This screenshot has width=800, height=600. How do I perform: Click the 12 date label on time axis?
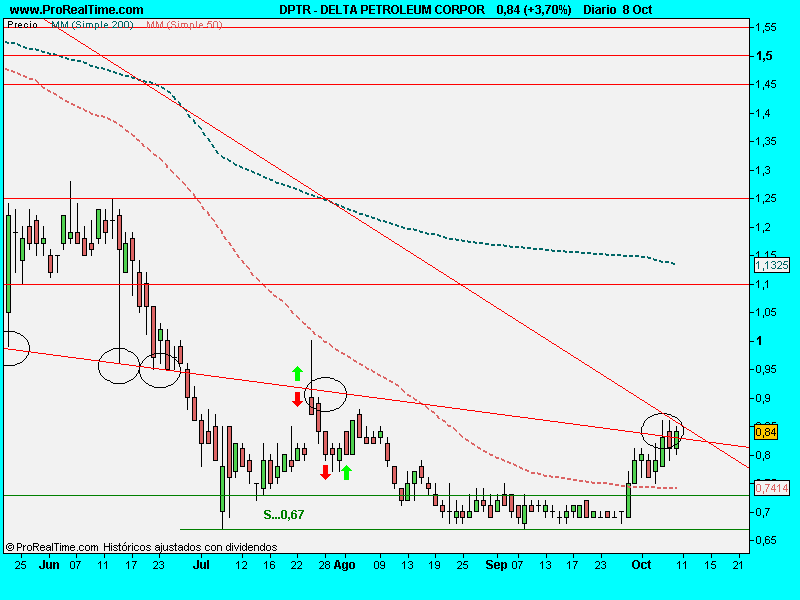tap(241, 565)
